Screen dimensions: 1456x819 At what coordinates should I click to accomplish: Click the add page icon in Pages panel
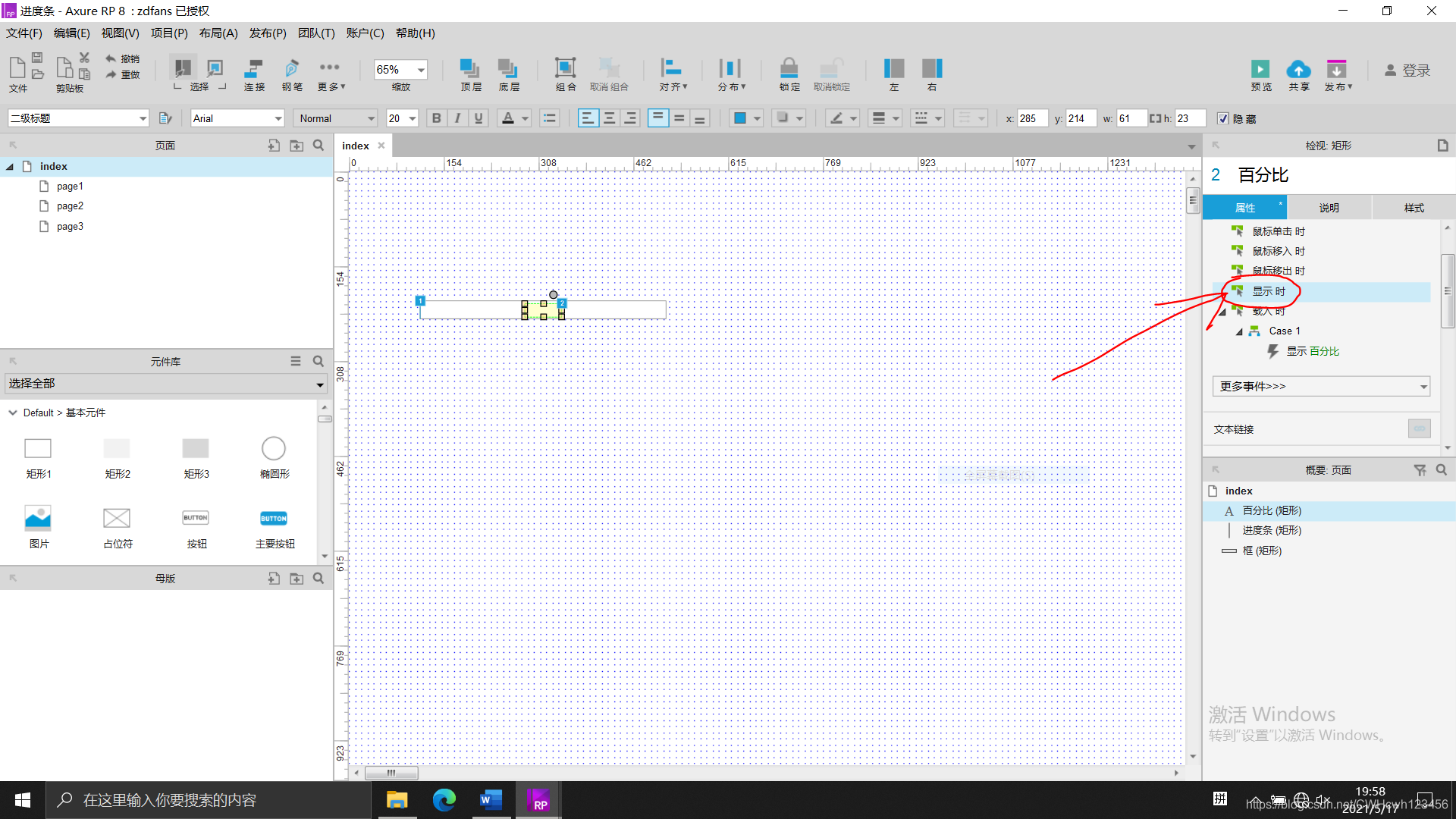tap(274, 146)
